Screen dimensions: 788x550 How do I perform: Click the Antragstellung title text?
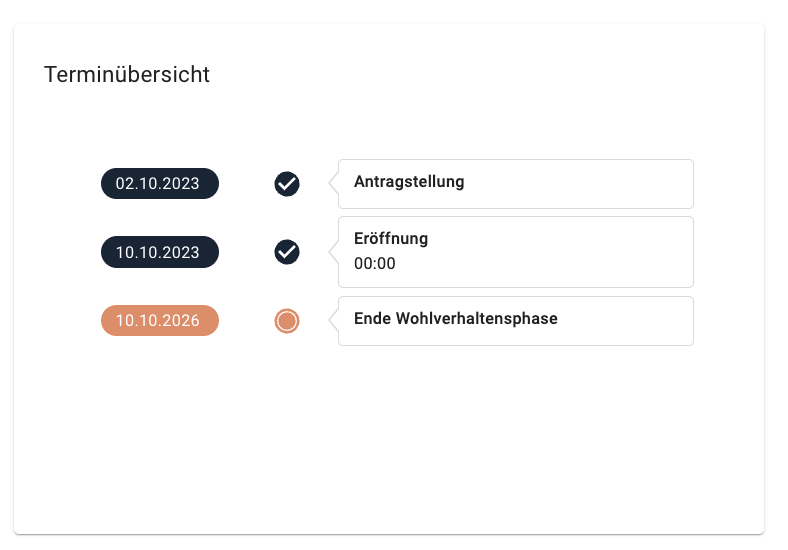[x=409, y=181]
